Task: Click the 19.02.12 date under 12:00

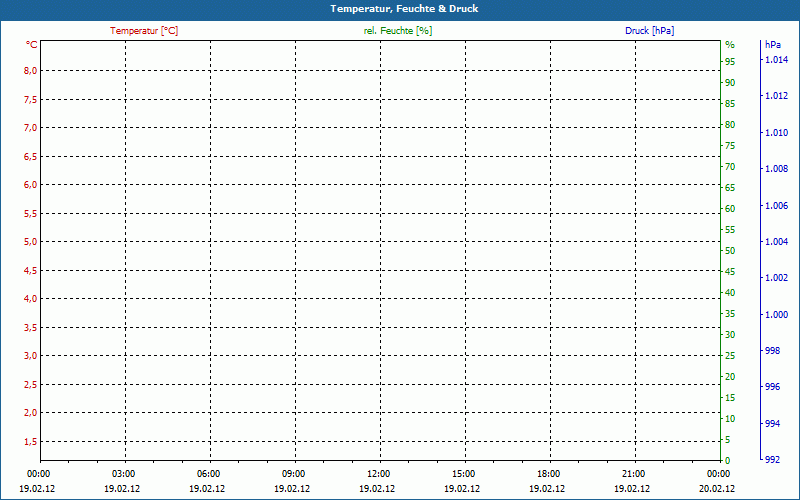Action: point(377,488)
